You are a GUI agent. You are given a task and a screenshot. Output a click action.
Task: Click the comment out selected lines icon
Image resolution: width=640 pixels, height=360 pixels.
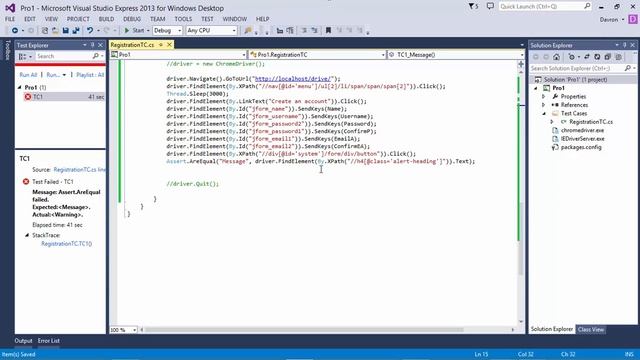pos(304,31)
